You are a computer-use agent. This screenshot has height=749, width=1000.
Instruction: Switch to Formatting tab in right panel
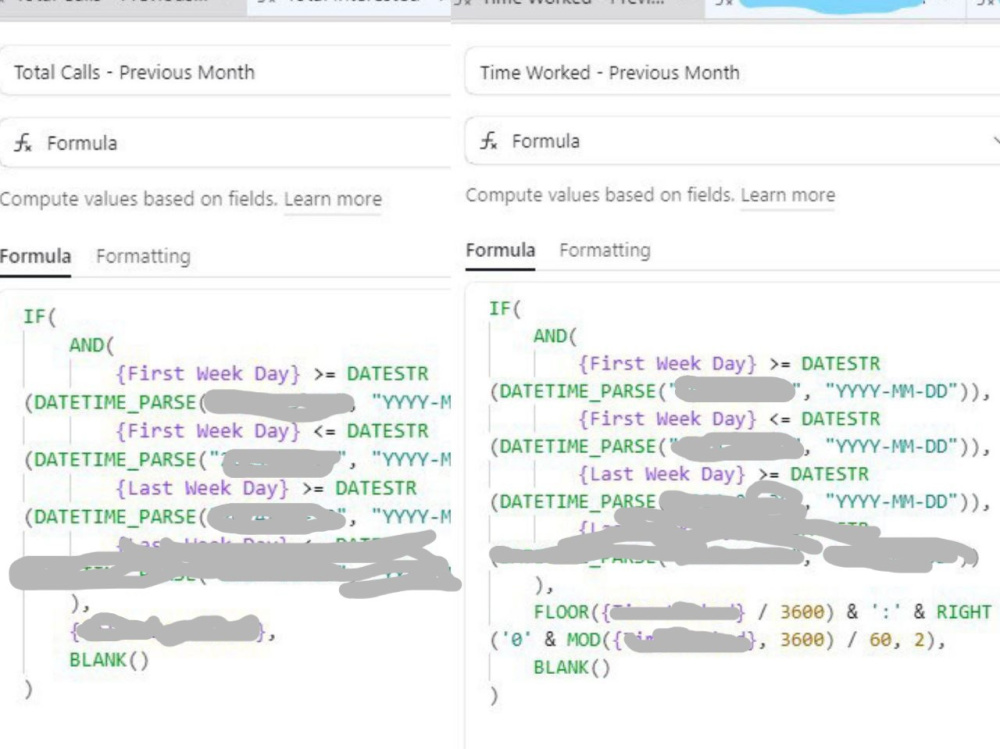605,250
